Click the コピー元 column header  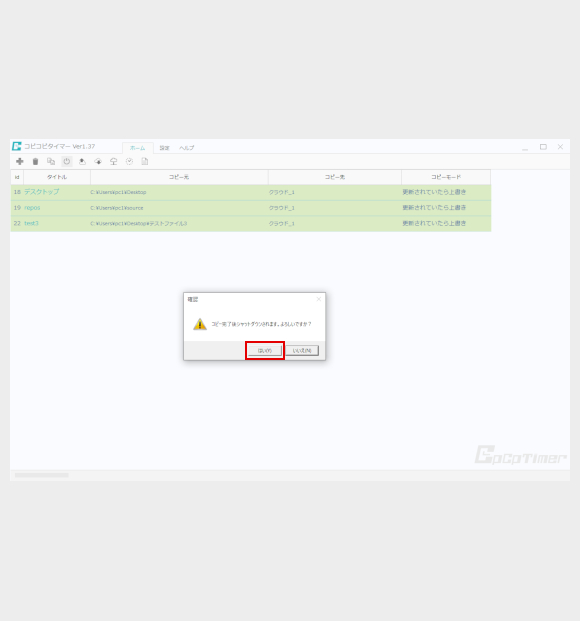point(179,177)
